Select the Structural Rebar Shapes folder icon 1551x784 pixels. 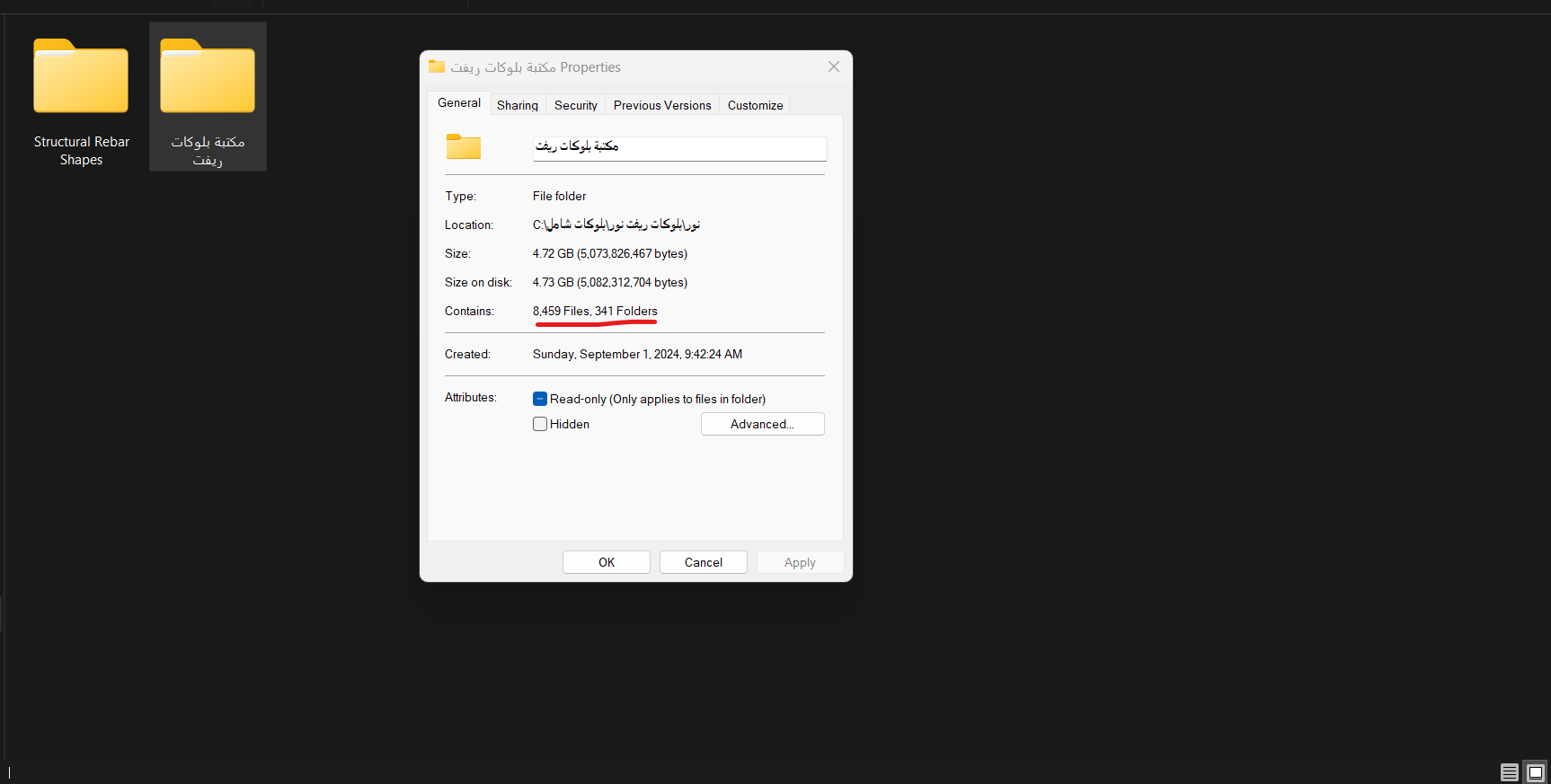(81, 78)
